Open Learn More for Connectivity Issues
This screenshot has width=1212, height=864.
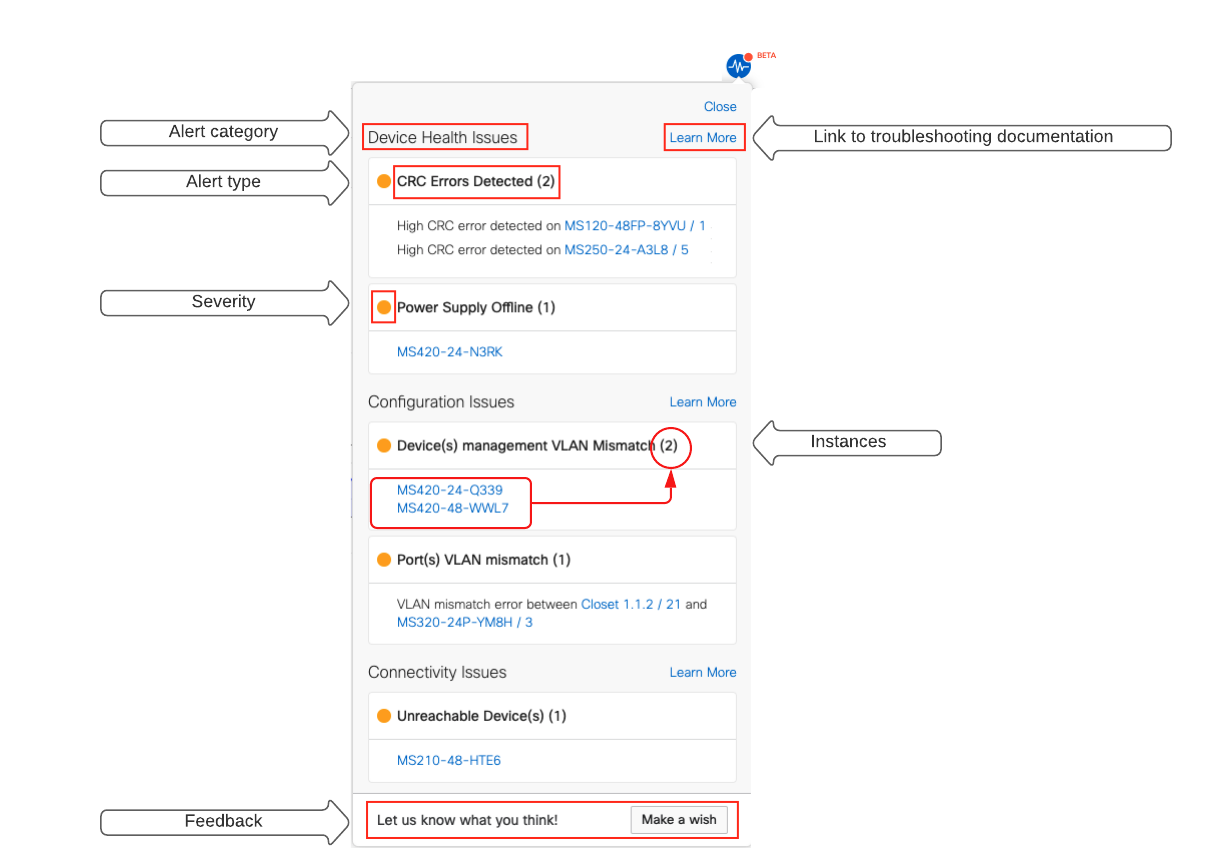(703, 672)
